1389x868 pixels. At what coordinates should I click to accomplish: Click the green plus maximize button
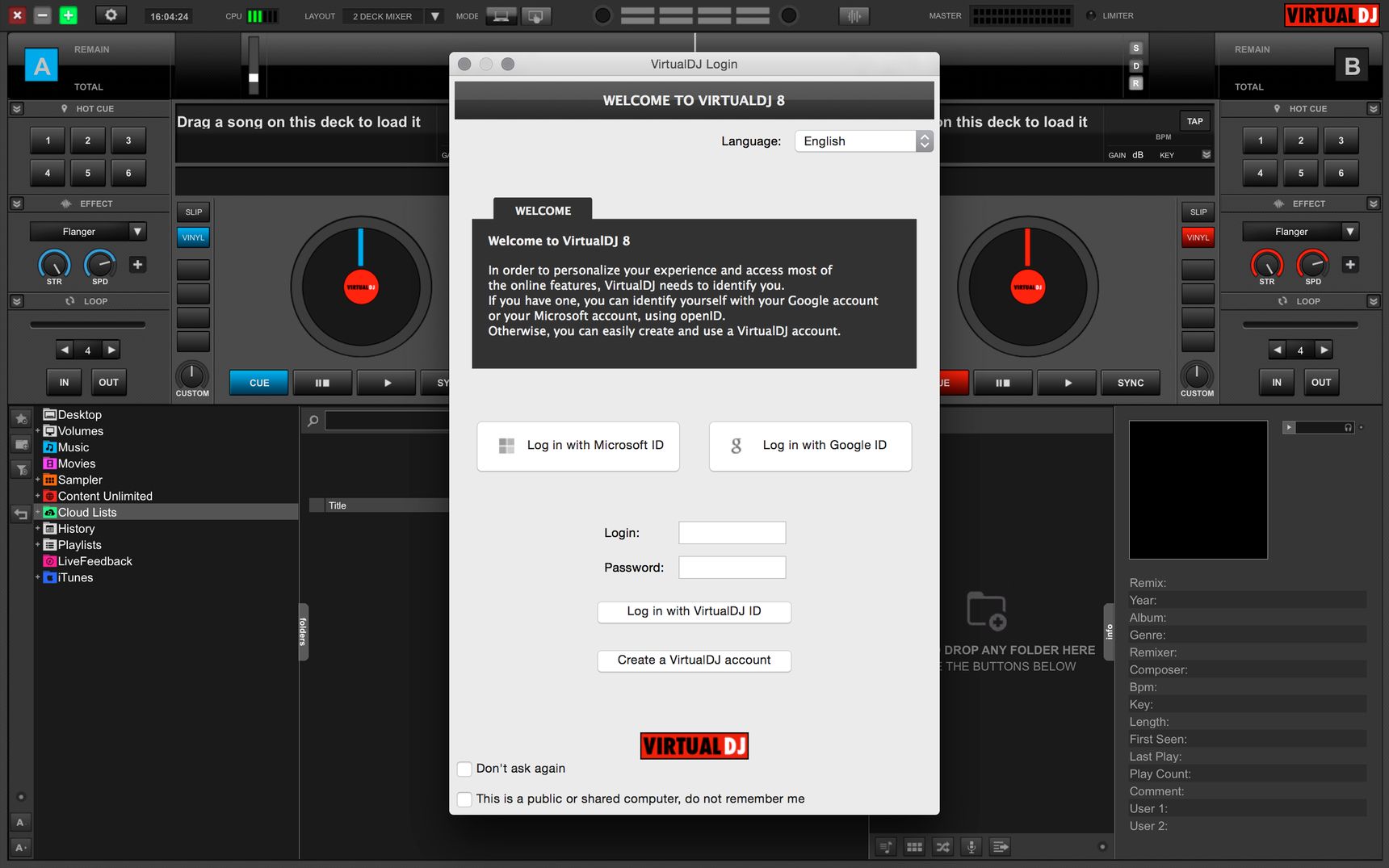tap(69, 15)
